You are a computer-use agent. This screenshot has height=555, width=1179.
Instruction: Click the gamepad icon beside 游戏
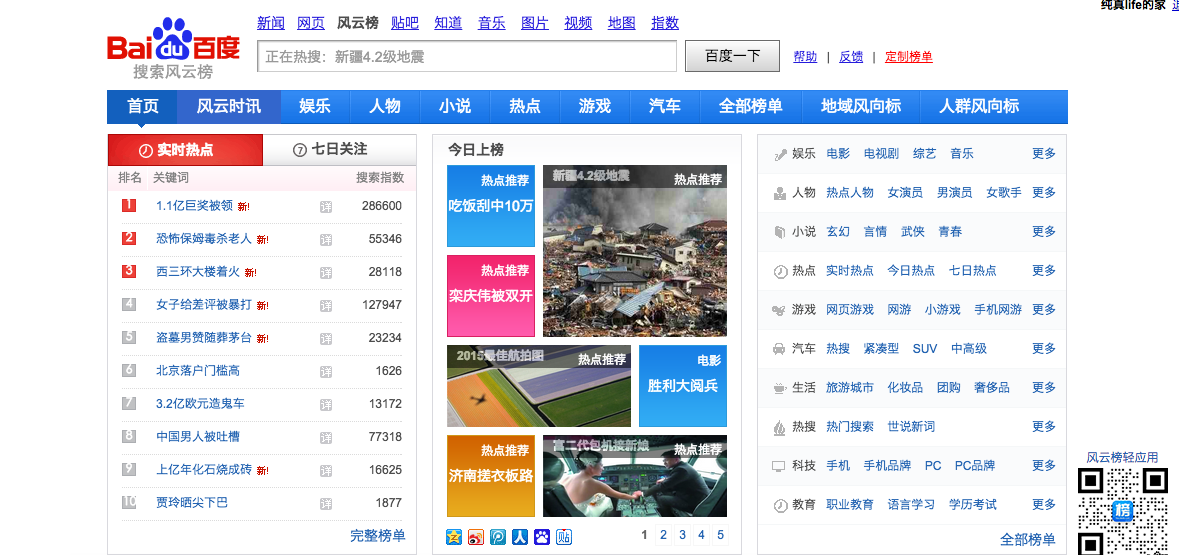pos(780,310)
